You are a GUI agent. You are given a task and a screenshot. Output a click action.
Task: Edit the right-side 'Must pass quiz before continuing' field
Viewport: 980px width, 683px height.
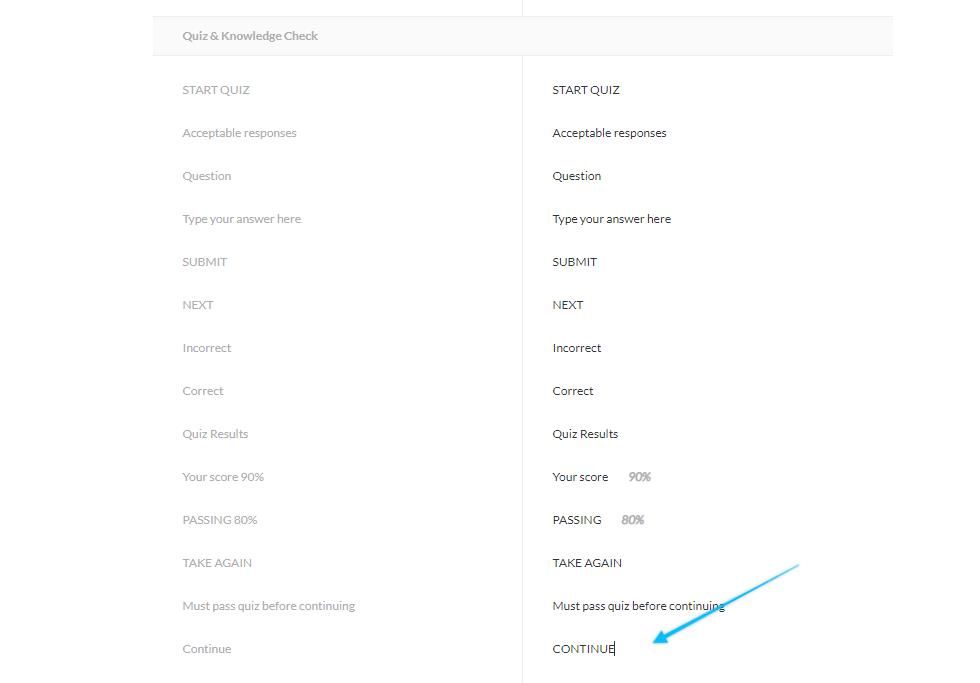pyautogui.click(x=638, y=606)
